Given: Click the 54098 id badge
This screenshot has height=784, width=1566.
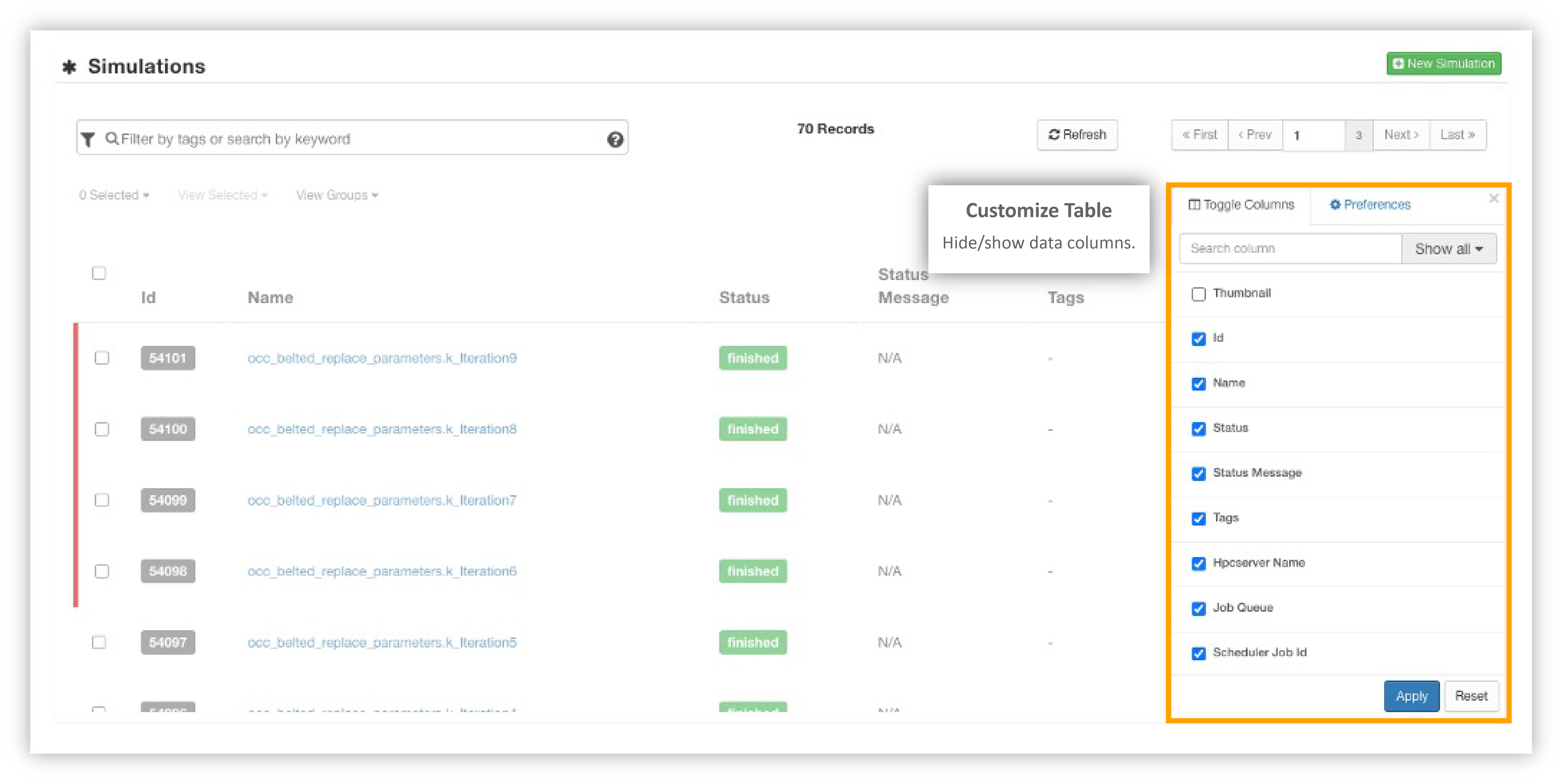Looking at the screenshot, I should (168, 571).
